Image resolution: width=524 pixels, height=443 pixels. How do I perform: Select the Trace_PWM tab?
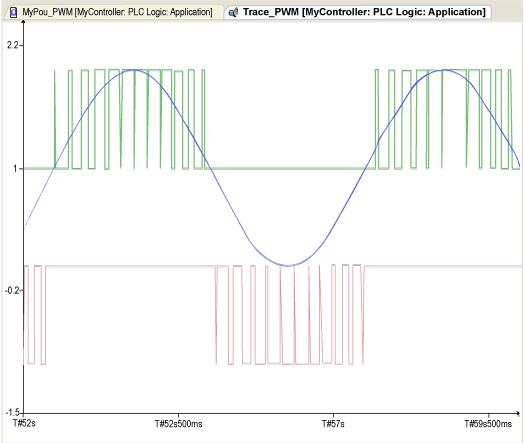tap(357, 12)
